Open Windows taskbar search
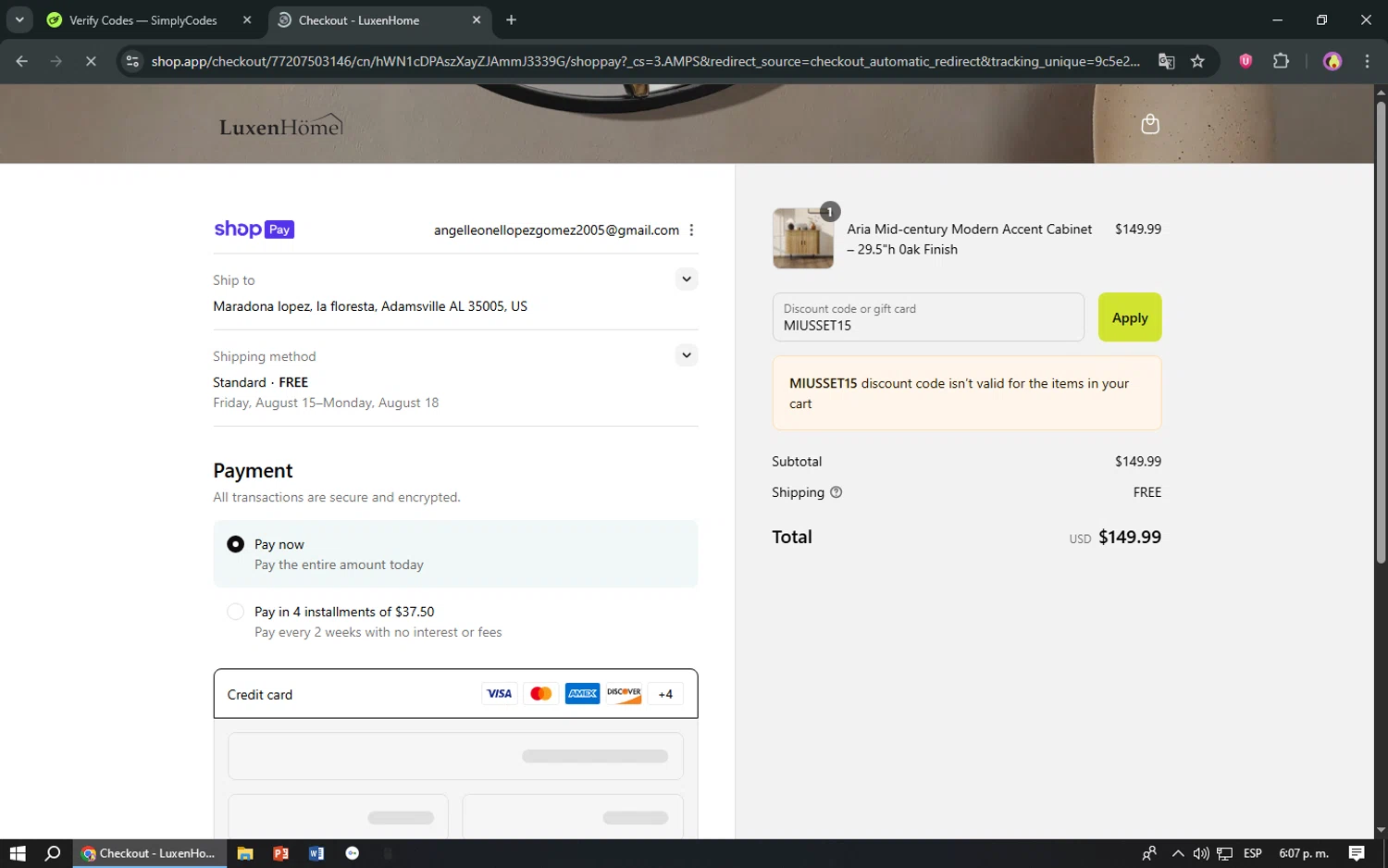Image resolution: width=1388 pixels, height=868 pixels. click(x=53, y=853)
